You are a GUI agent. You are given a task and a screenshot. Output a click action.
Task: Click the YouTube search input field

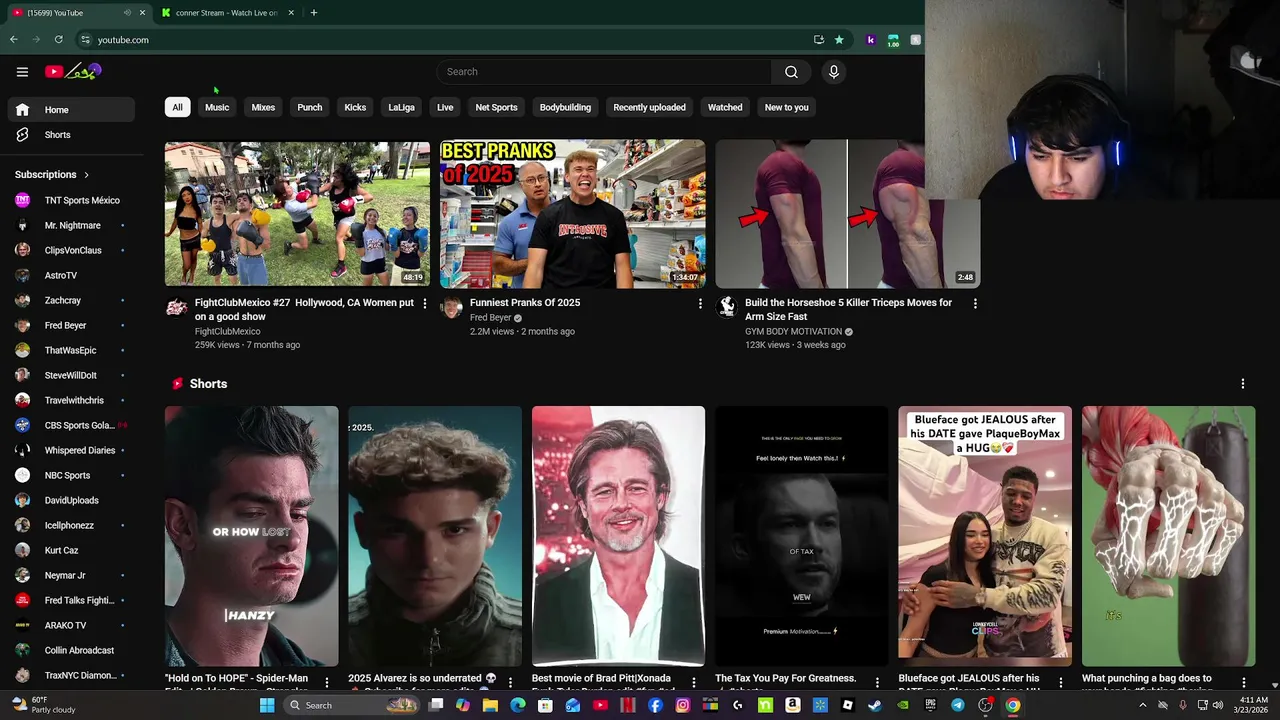click(604, 72)
